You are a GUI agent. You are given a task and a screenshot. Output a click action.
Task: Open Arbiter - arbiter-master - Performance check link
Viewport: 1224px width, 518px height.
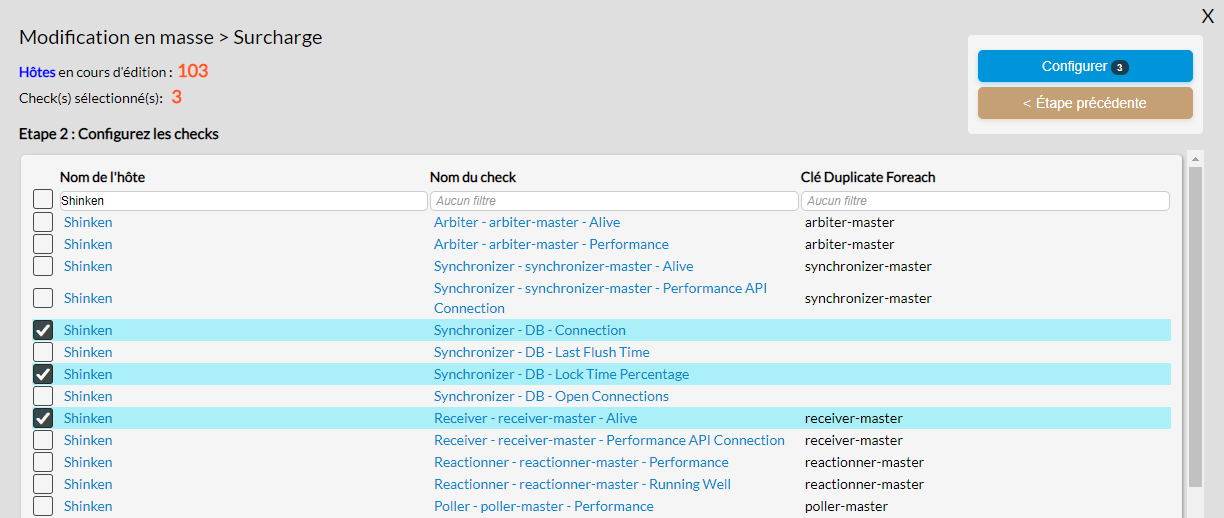tap(551, 244)
